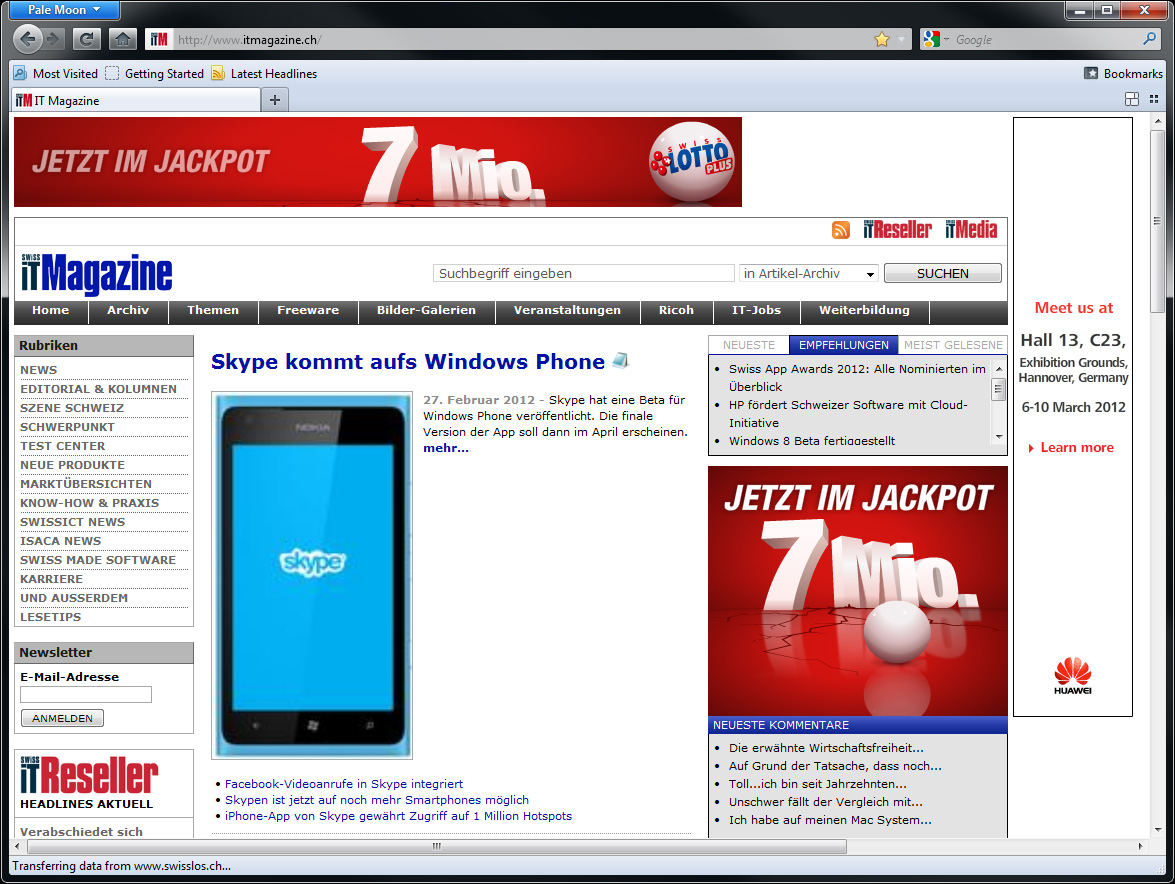Image resolution: width=1175 pixels, height=884 pixels.
Task: Switch to the NEUESTE tab
Action: [749, 345]
